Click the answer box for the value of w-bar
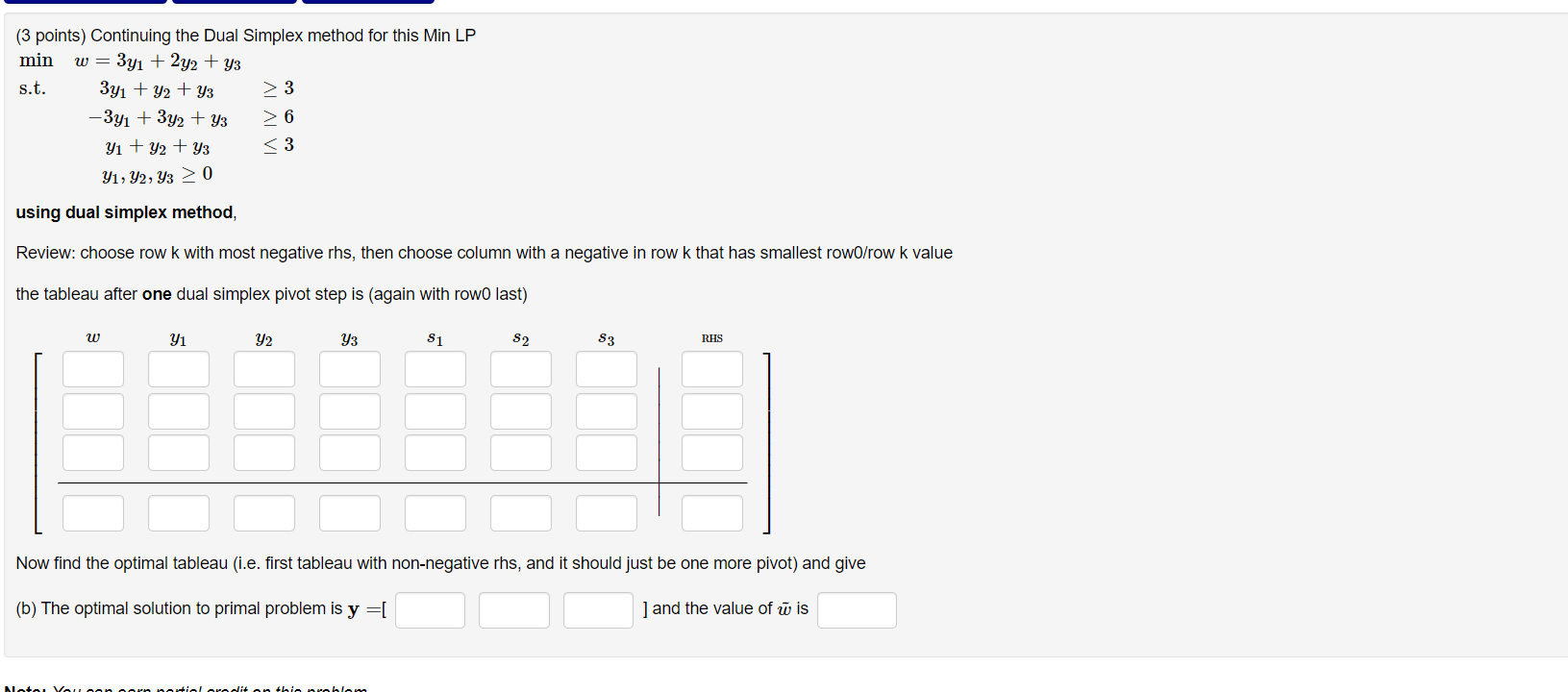The width and height of the screenshot is (1568, 692). [856, 609]
